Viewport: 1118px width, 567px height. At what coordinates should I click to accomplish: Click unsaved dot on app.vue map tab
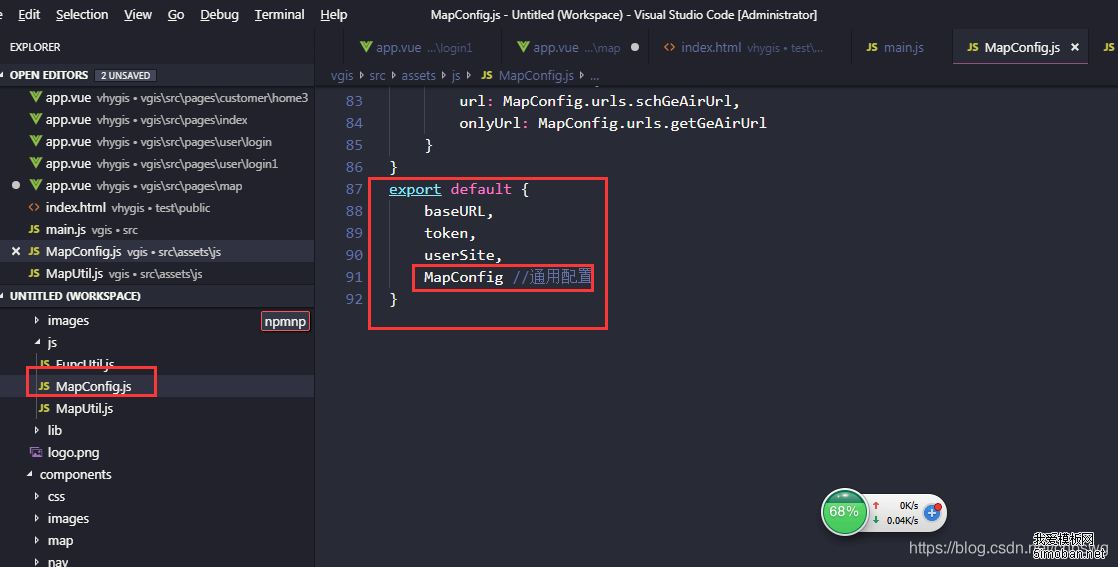tap(635, 47)
